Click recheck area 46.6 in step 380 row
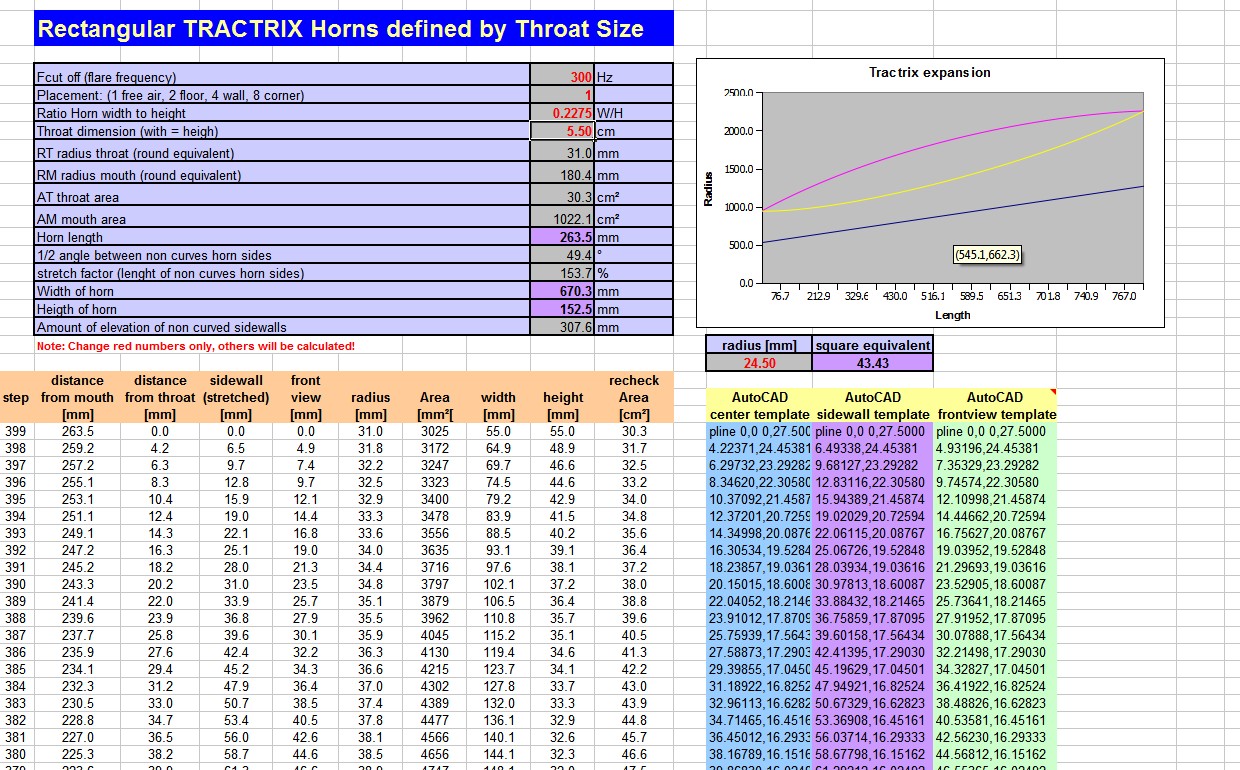Image resolution: width=1240 pixels, height=770 pixels. click(x=634, y=754)
